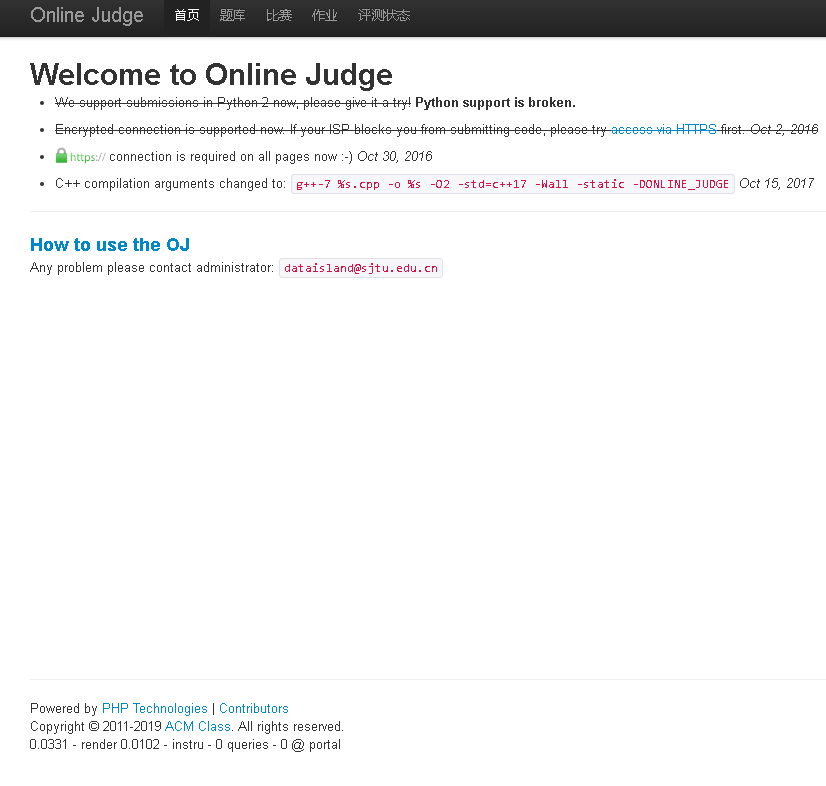Click 'C++ compilation arguments changed to:' text
This screenshot has width=826, height=786.
click(170, 183)
